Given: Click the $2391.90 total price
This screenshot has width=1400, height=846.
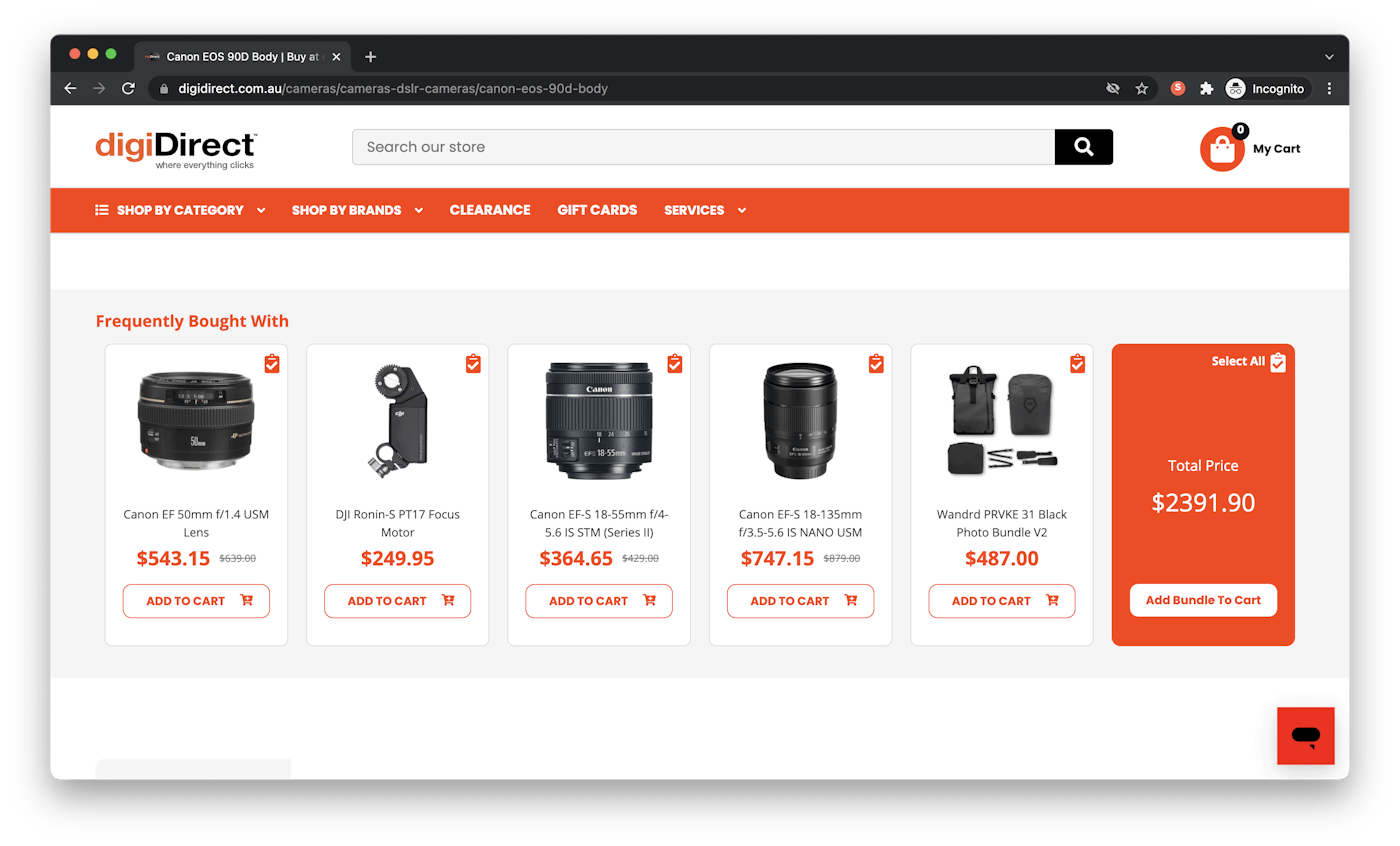Looking at the screenshot, I should (1203, 502).
